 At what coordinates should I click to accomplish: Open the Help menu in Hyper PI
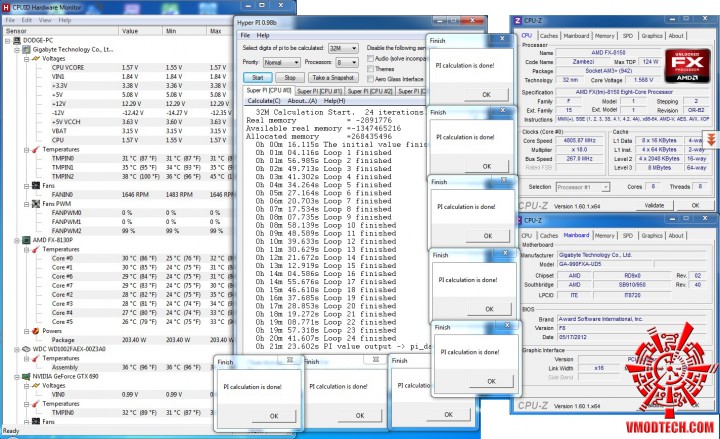[263, 35]
